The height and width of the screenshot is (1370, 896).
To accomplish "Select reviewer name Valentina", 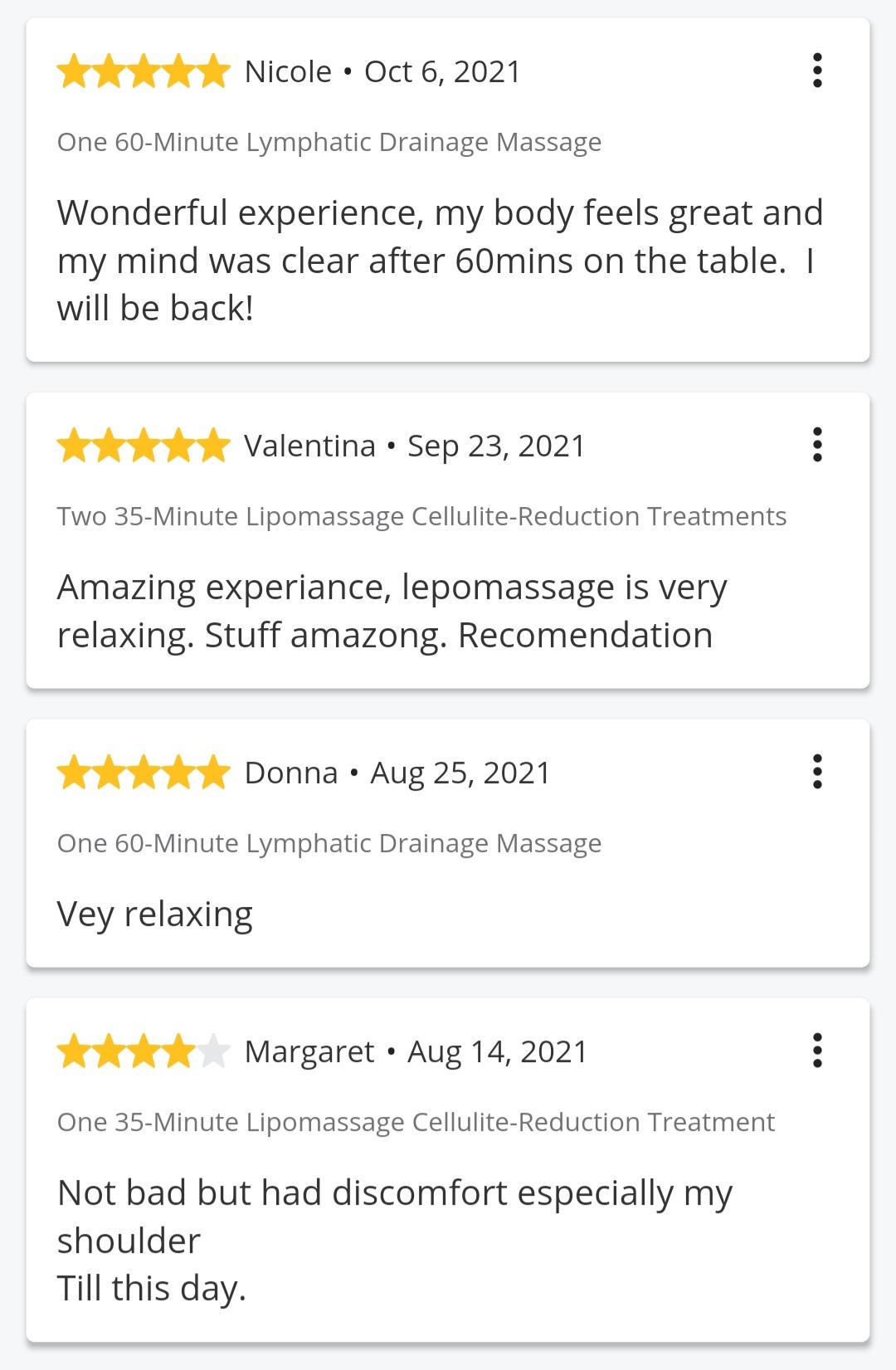I will pos(309,446).
